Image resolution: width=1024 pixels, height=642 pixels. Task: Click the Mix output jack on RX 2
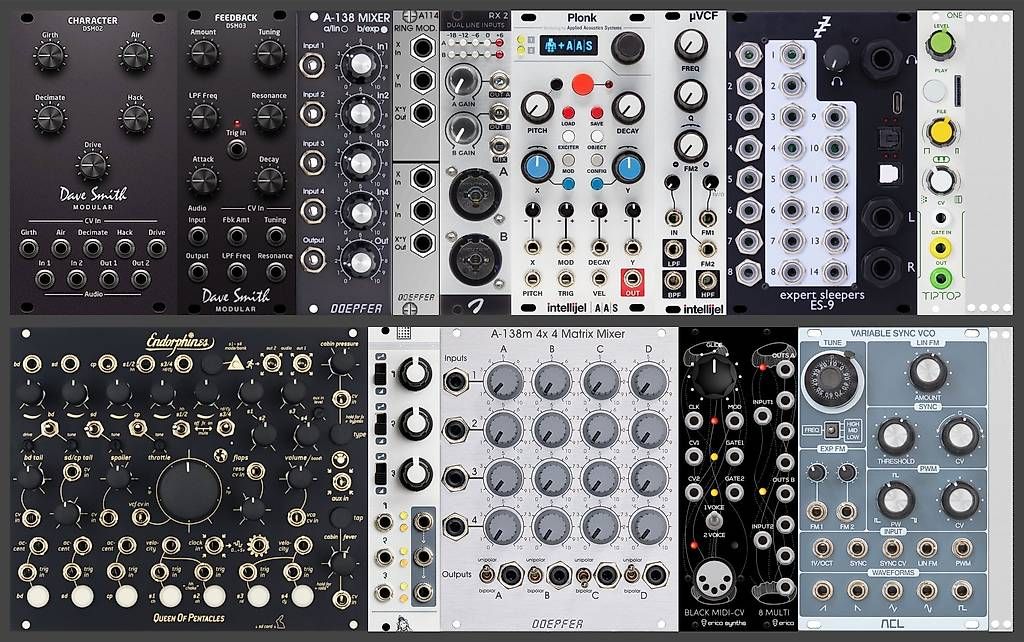[500, 145]
